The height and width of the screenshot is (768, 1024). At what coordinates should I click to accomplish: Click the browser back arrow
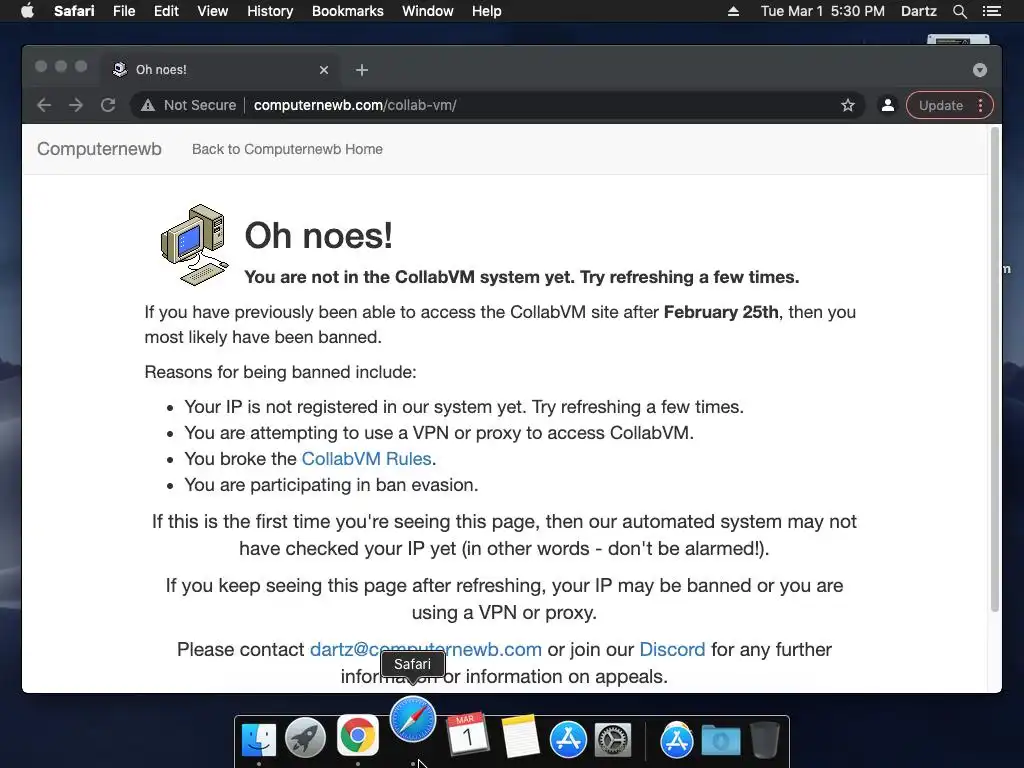(x=44, y=105)
